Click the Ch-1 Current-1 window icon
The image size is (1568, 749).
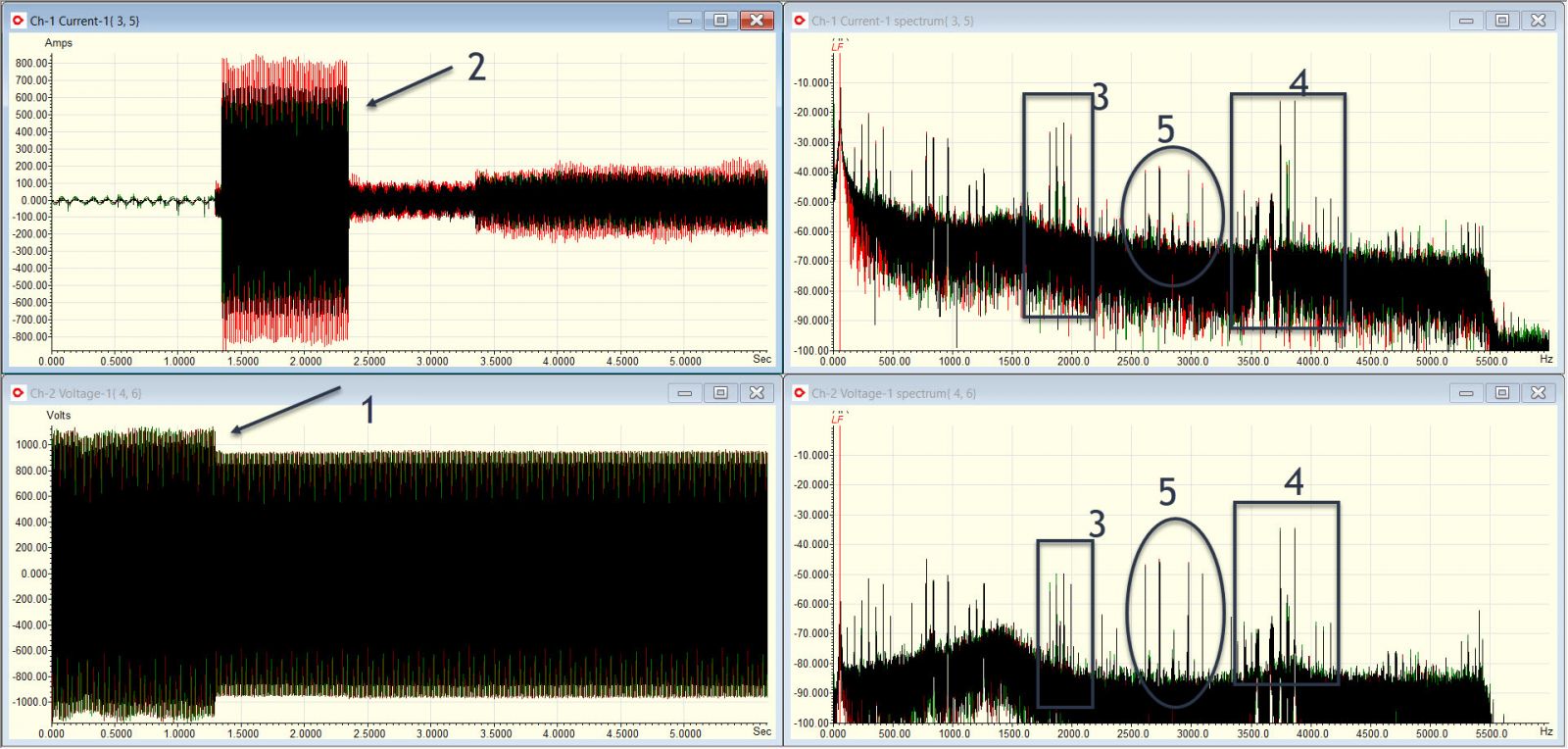(18, 21)
